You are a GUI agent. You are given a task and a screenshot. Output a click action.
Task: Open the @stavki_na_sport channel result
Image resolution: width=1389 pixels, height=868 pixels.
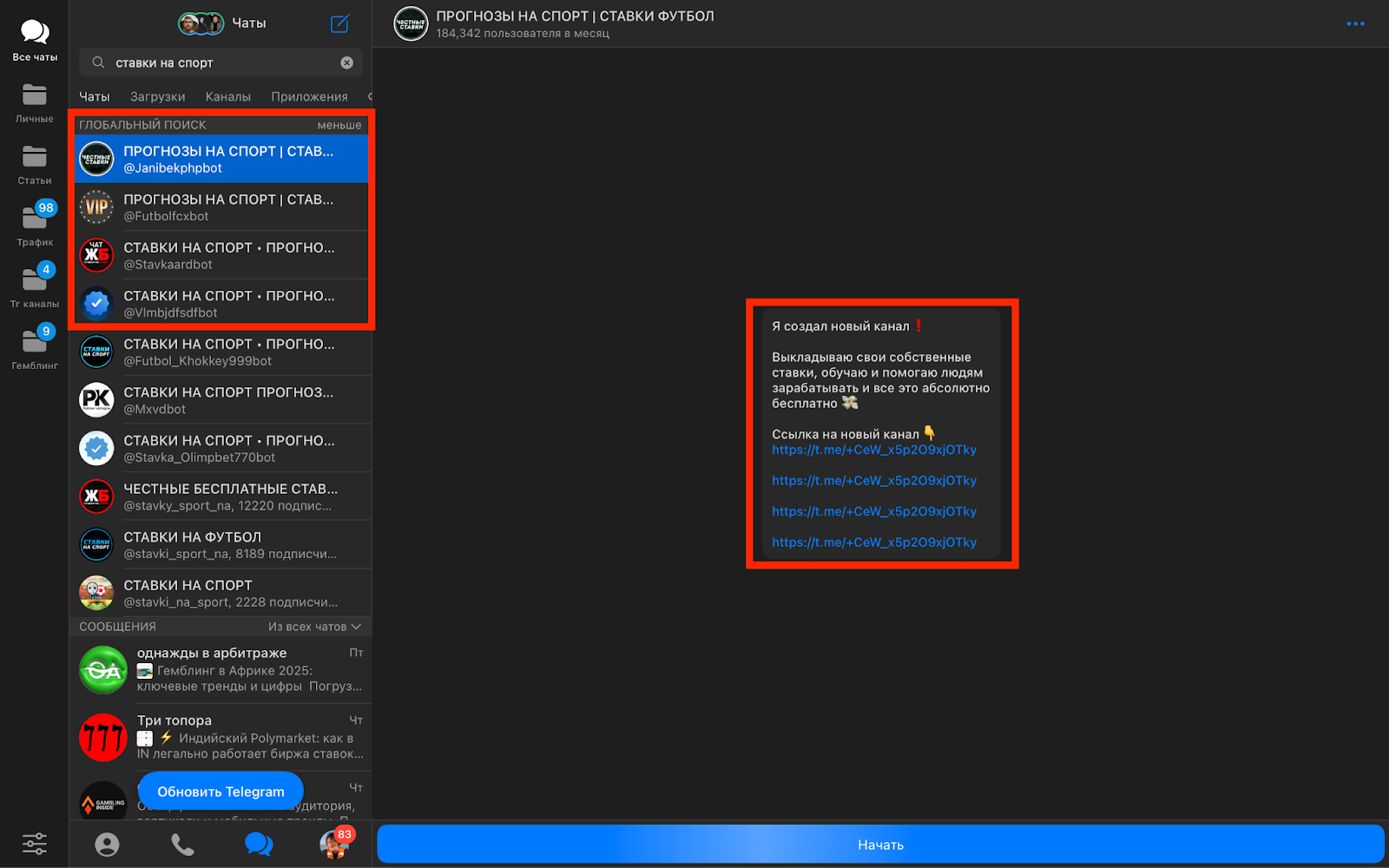click(x=221, y=593)
